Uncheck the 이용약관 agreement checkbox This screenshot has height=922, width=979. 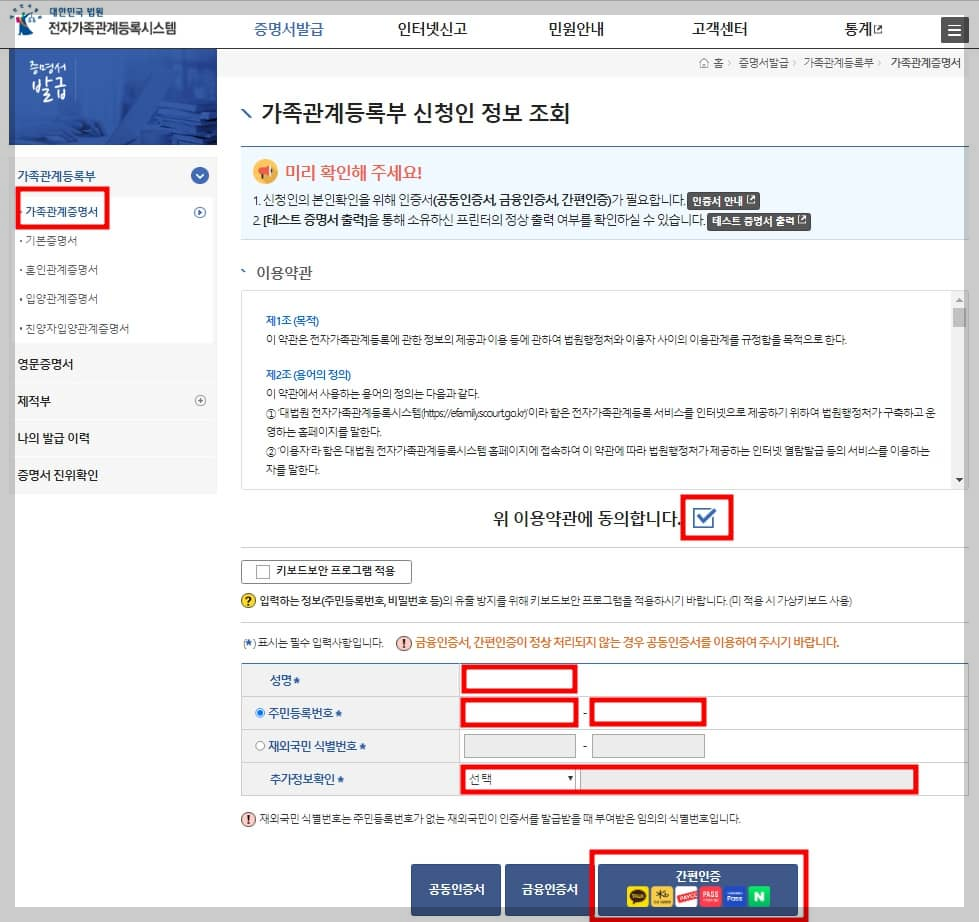[707, 517]
